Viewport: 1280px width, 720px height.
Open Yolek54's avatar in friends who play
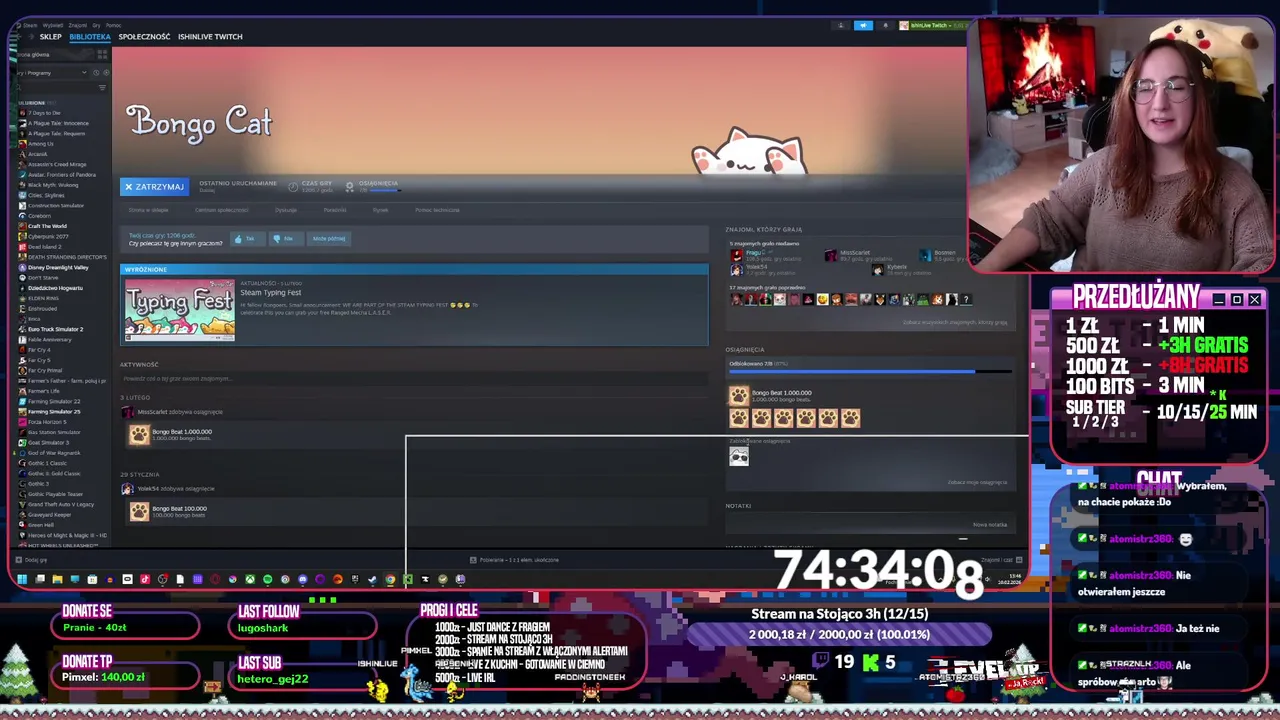tap(737, 268)
